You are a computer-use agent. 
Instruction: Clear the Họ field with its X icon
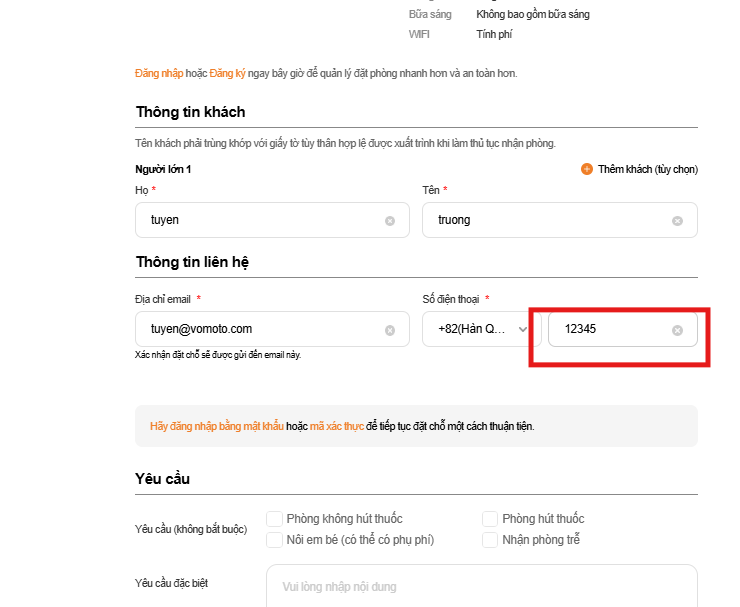coord(390,220)
